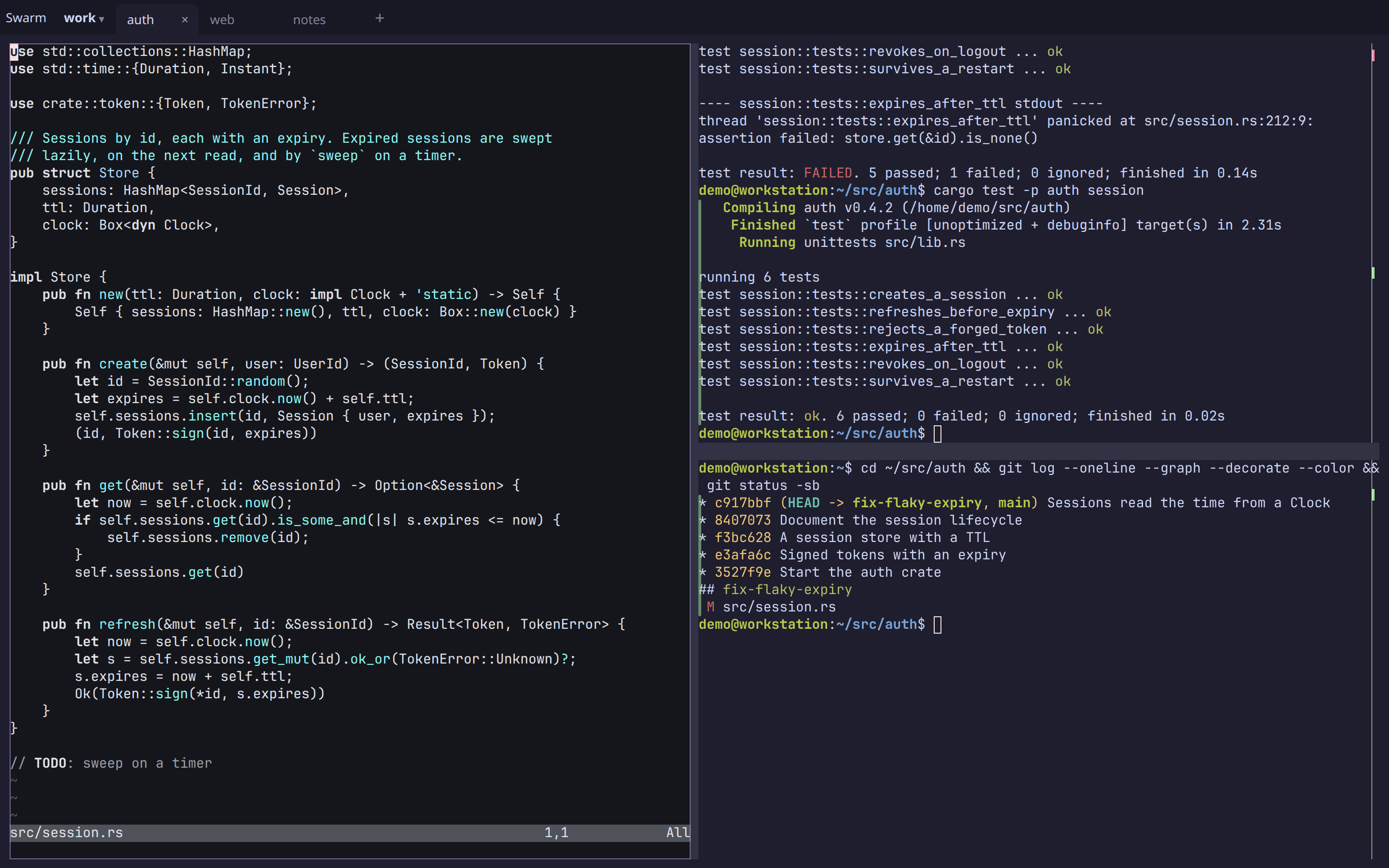This screenshot has height=868, width=1389.
Task: Click test expires_after_ttl ok line
Action: [881, 347]
